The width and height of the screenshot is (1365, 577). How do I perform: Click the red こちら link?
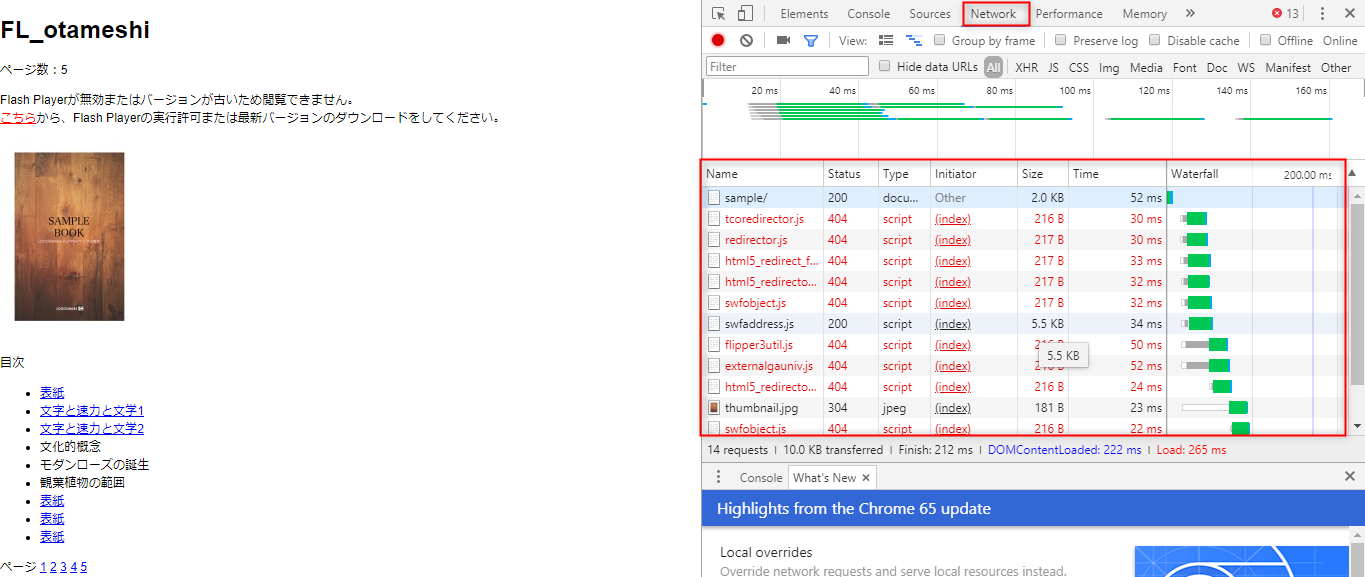coord(18,117)
